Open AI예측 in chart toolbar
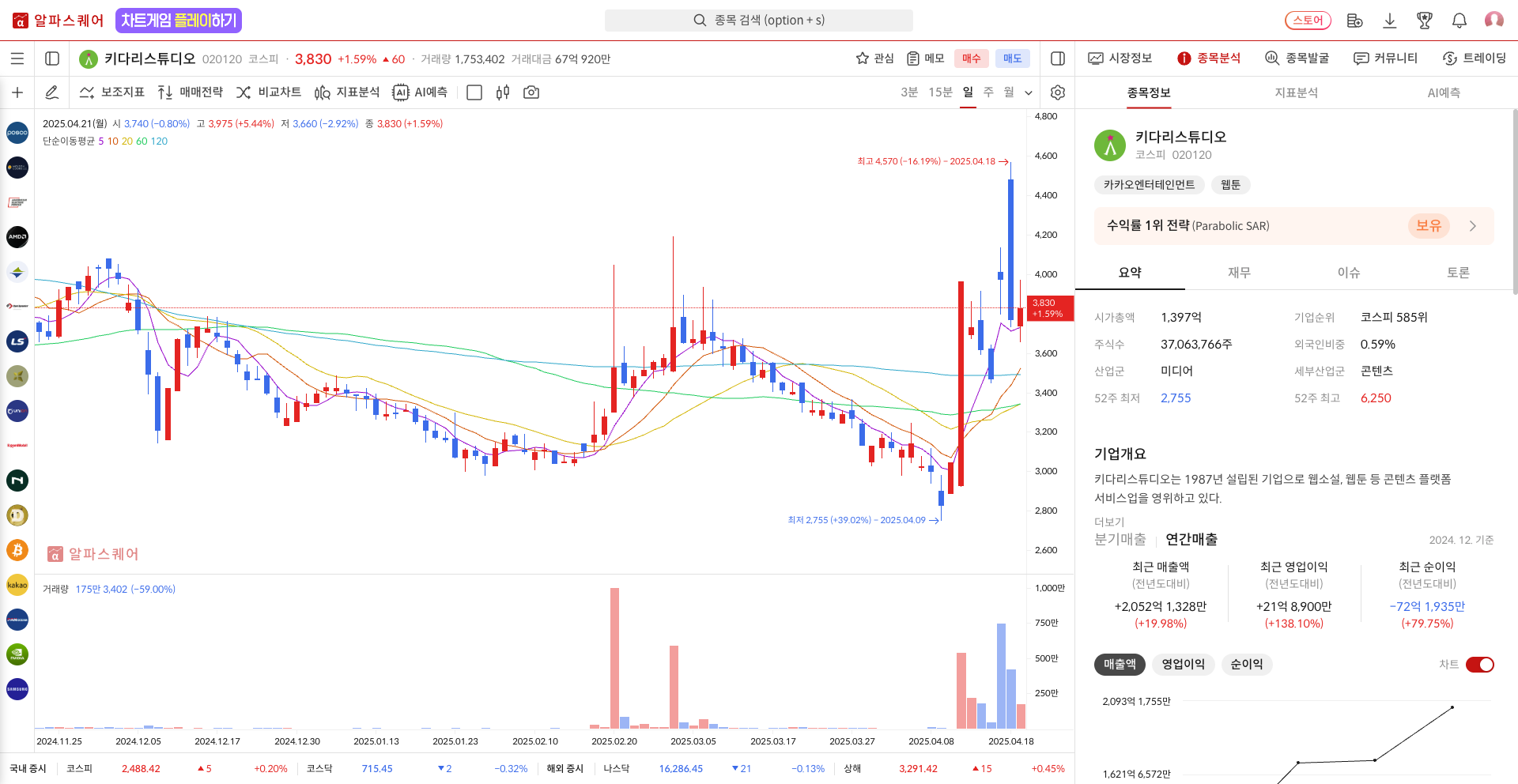This screenshot has width=1518, height=784. [x=420, y=92]
